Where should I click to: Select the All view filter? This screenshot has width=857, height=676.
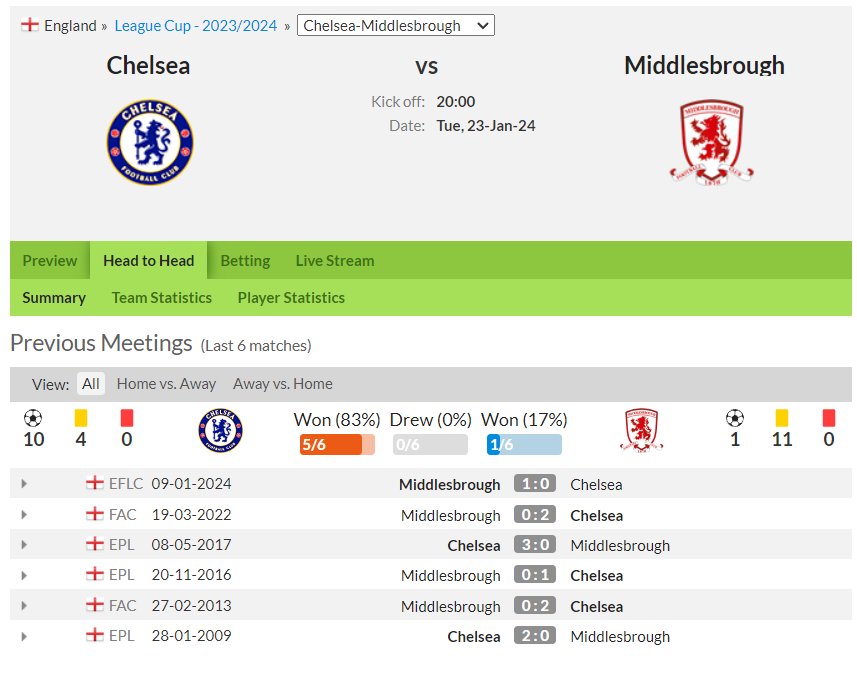pyautogui.click(x=91, y=384)
